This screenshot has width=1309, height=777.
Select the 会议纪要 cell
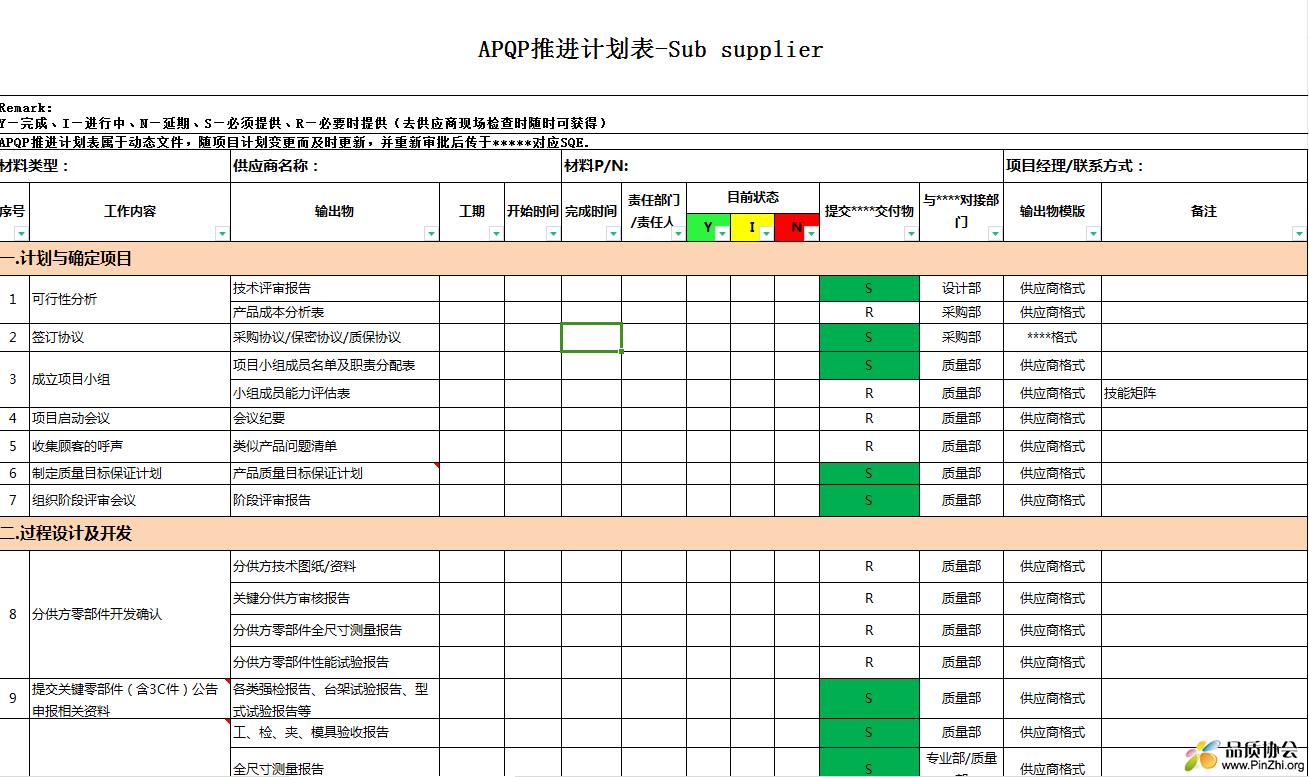(x=335, y=418)
